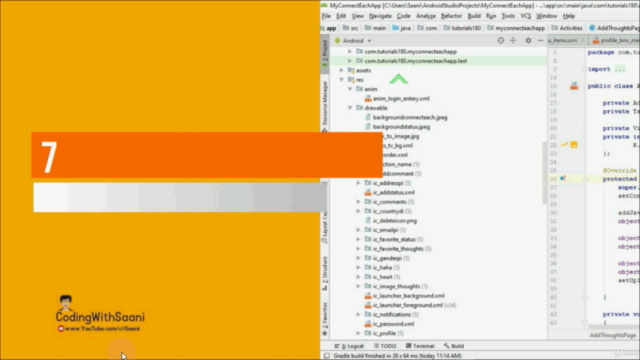Hide the Project panel with minus icon
This screenshot has height=360, width=640.
[540, 40]
